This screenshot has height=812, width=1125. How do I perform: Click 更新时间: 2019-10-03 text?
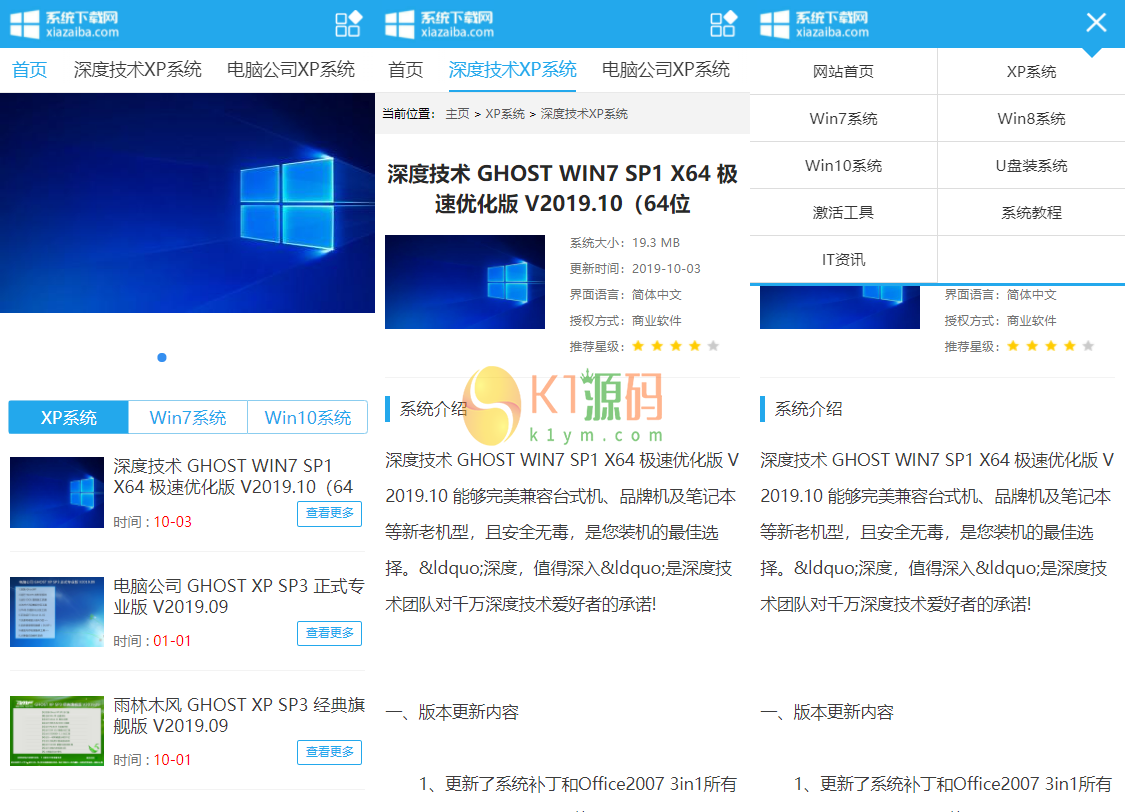point(635,269)
